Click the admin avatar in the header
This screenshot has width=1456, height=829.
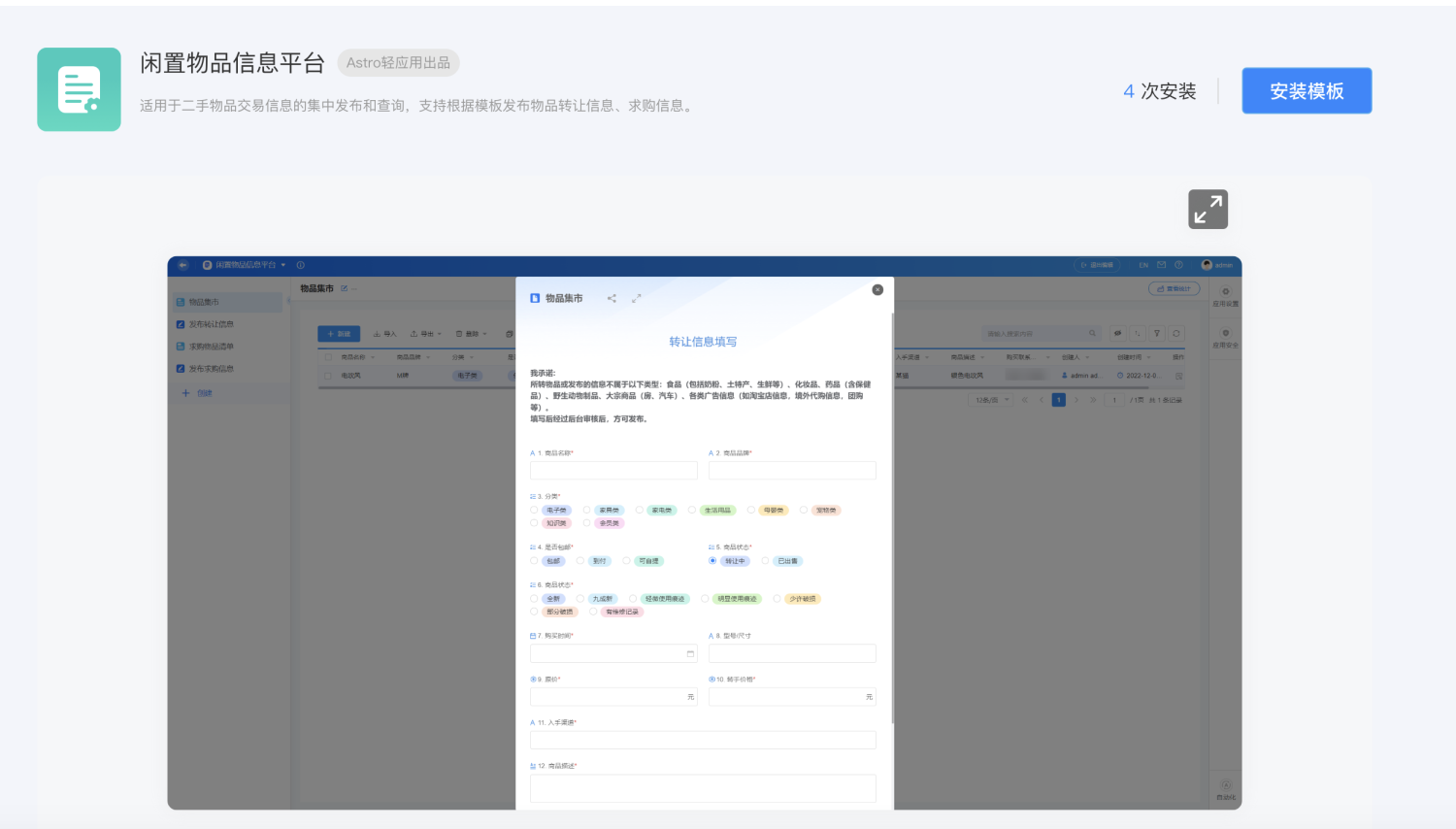tap(1207, 265)
